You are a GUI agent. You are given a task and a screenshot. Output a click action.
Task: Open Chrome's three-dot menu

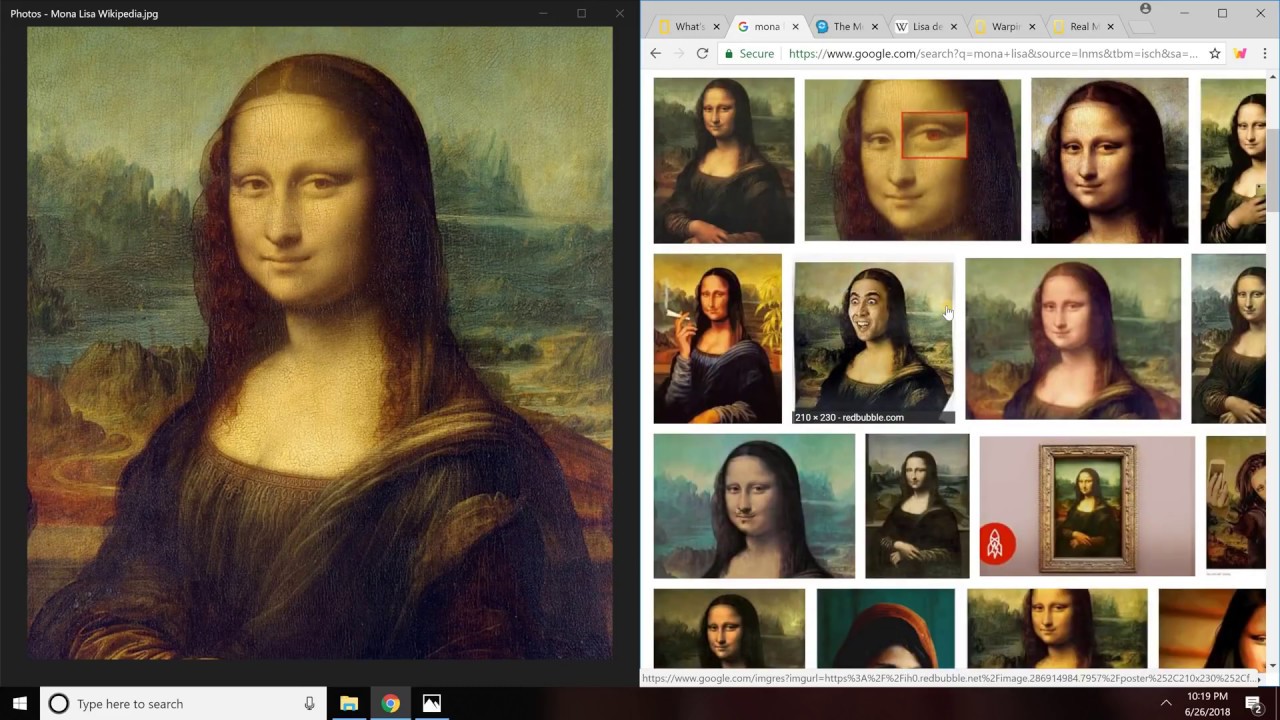1264,54
